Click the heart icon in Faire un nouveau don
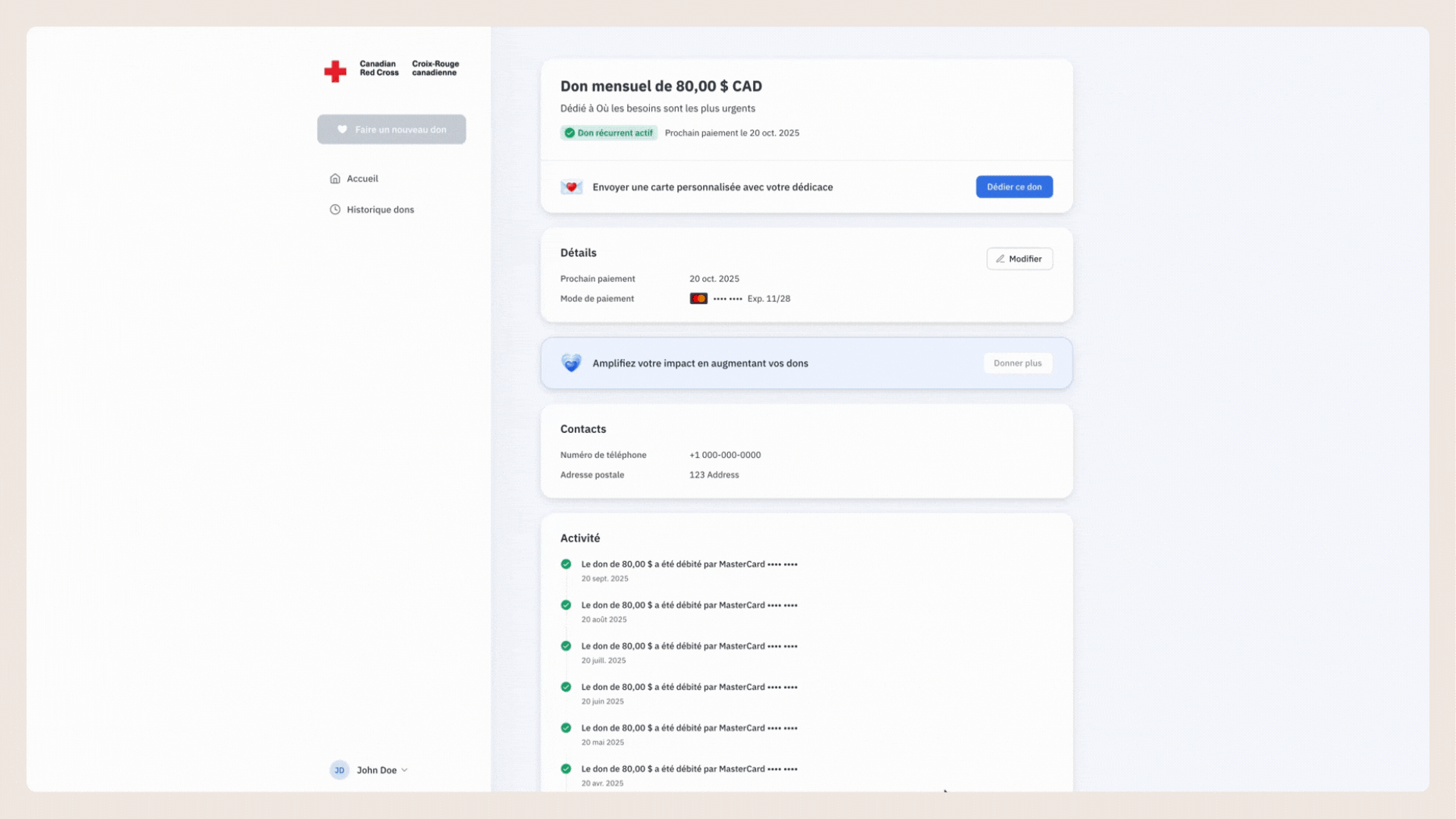The width and height of the screenshot is (1456, 819). [342, 130]
